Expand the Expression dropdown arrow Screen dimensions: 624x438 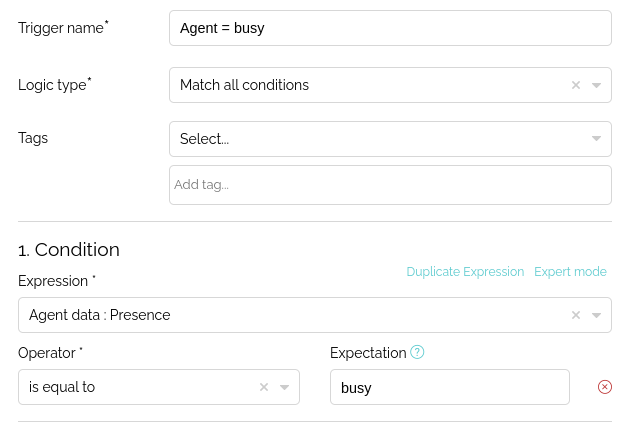(596, 315)
